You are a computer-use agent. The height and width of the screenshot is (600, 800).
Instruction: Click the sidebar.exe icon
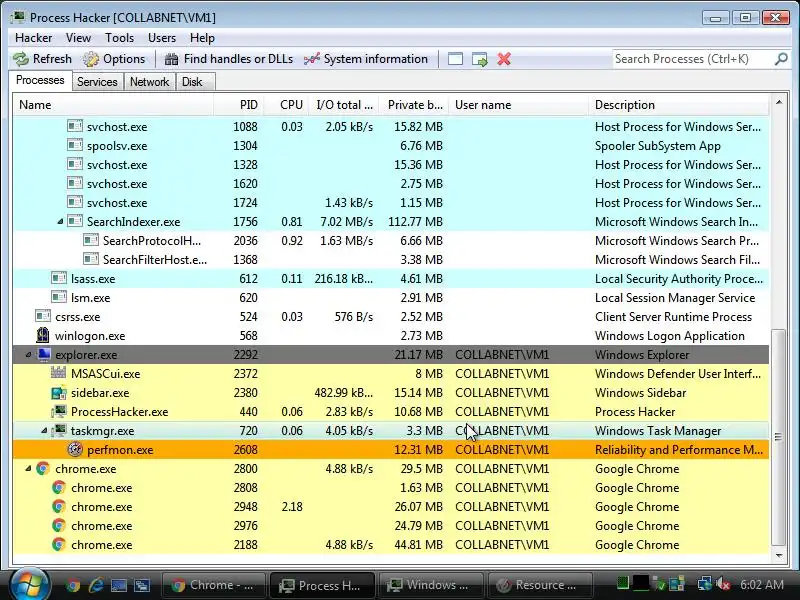point(59,393)
